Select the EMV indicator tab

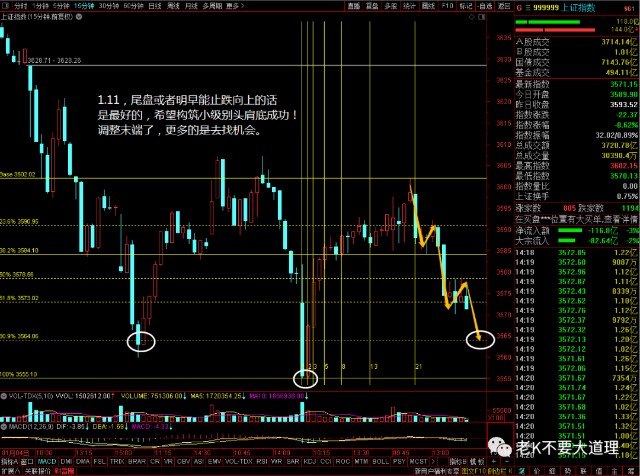214,461
